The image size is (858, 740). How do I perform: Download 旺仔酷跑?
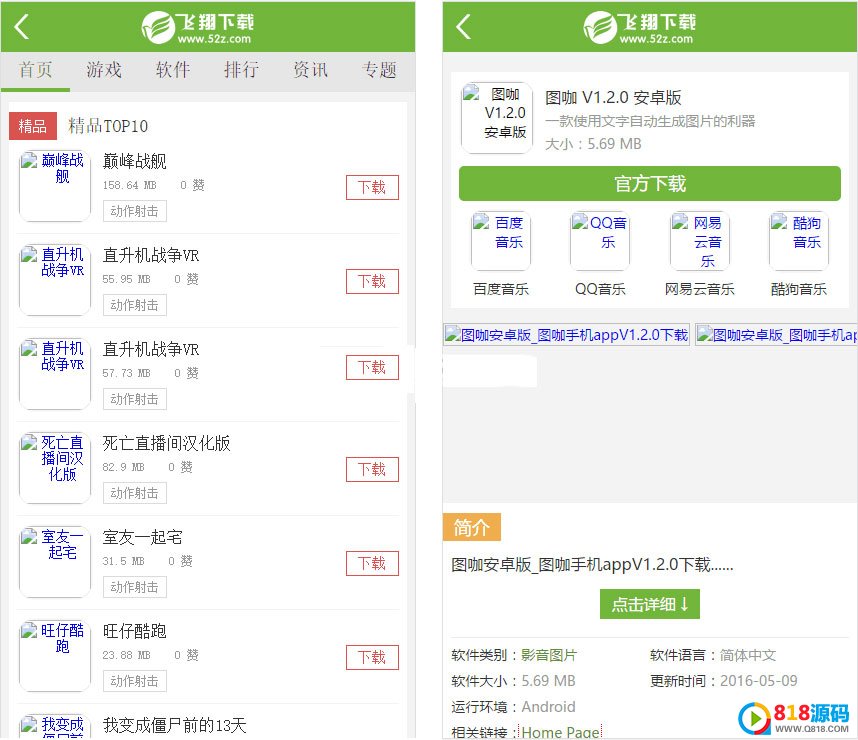[x=372, y=657]
